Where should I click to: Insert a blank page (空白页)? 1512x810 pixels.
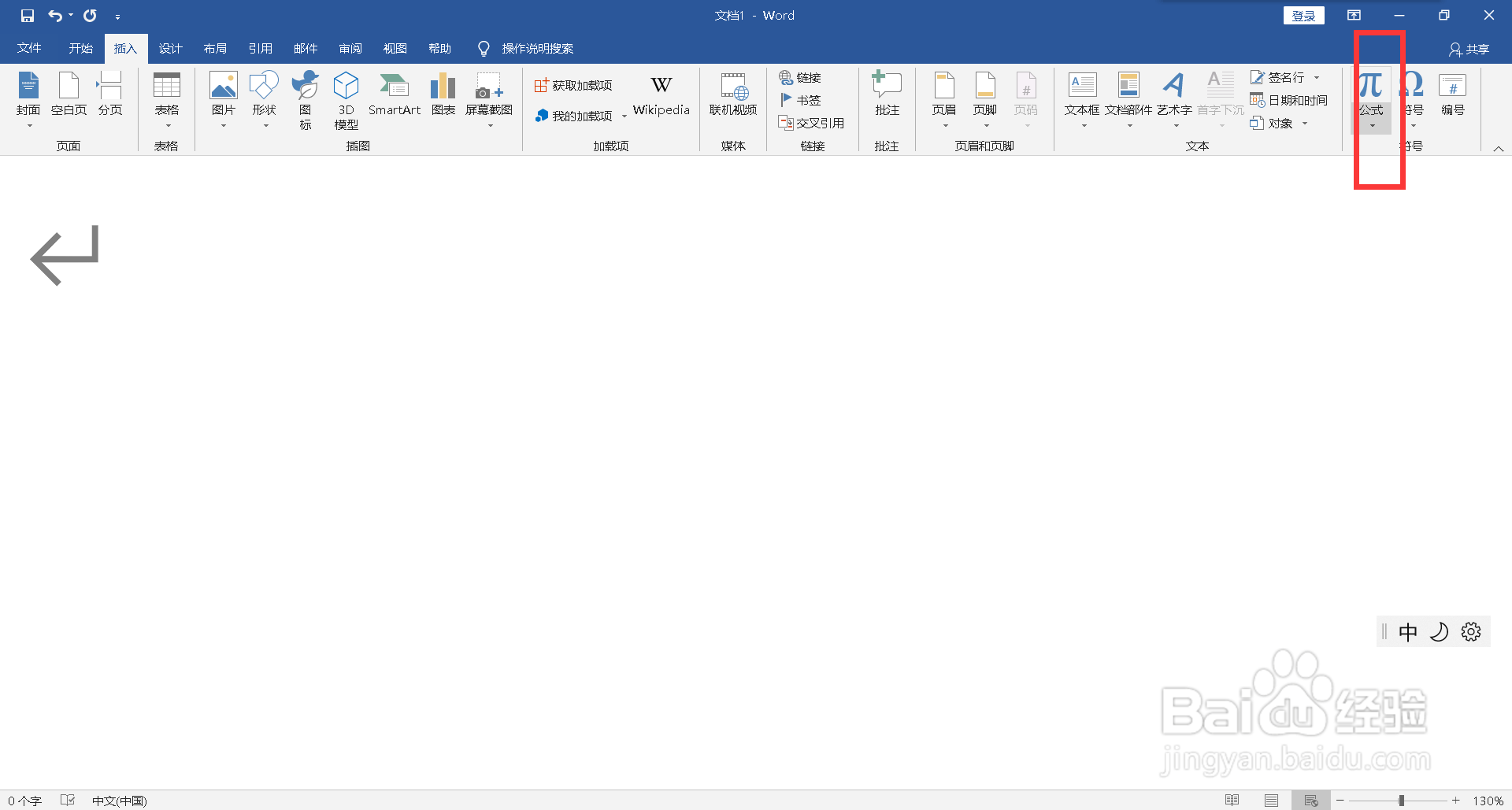(69, 94)
